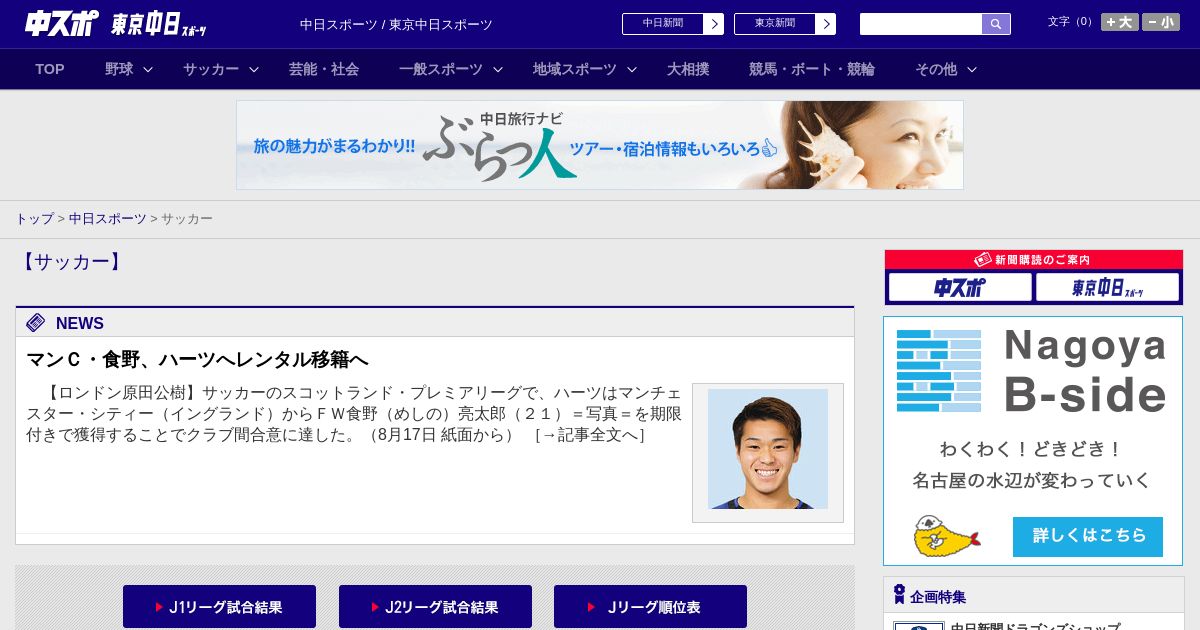Image resolution: width=1200 pixels, height=630 pixels.
Task: Click the 記事全文へ link
Action: (x=590, y=435)
